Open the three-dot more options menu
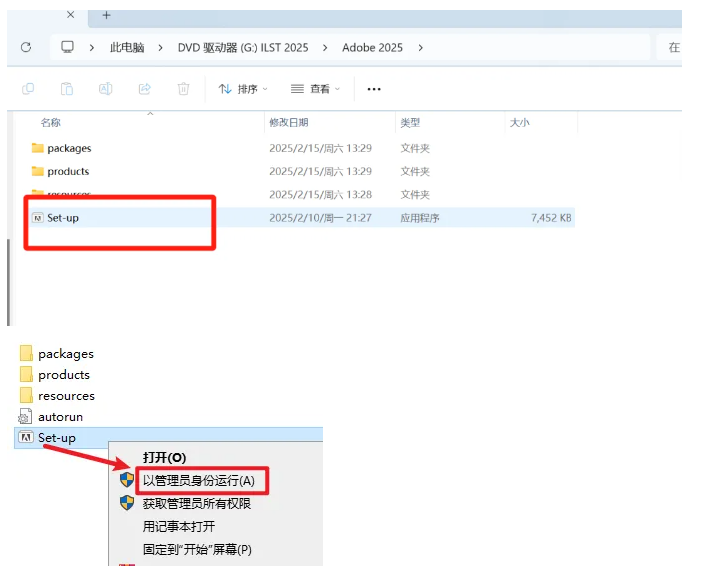The height and width of the screenshot is (576, 724). coord(374,89)
